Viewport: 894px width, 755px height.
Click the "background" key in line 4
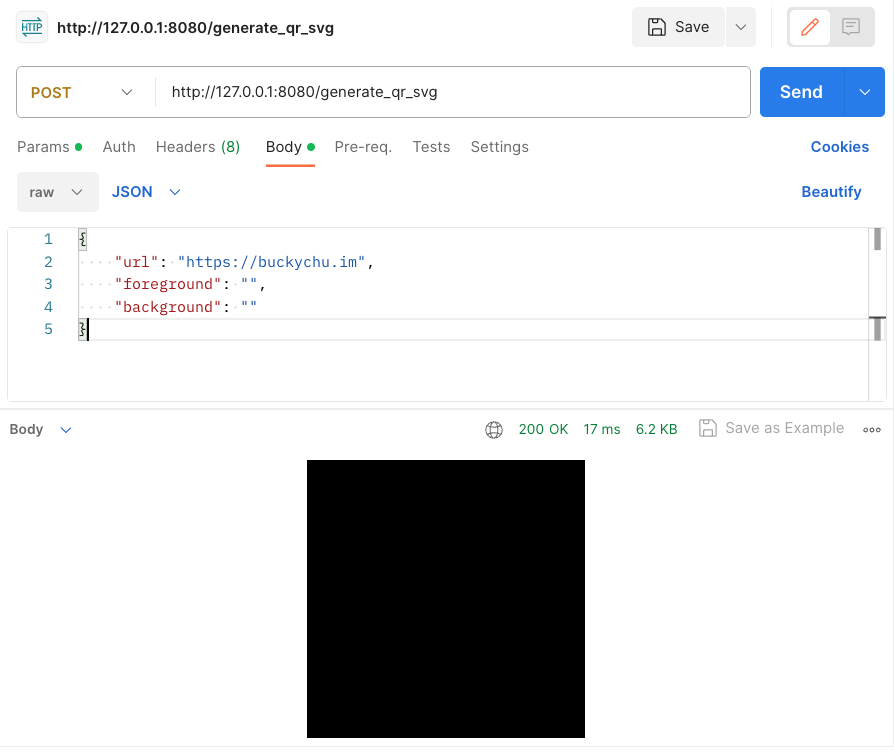point(168,307)
